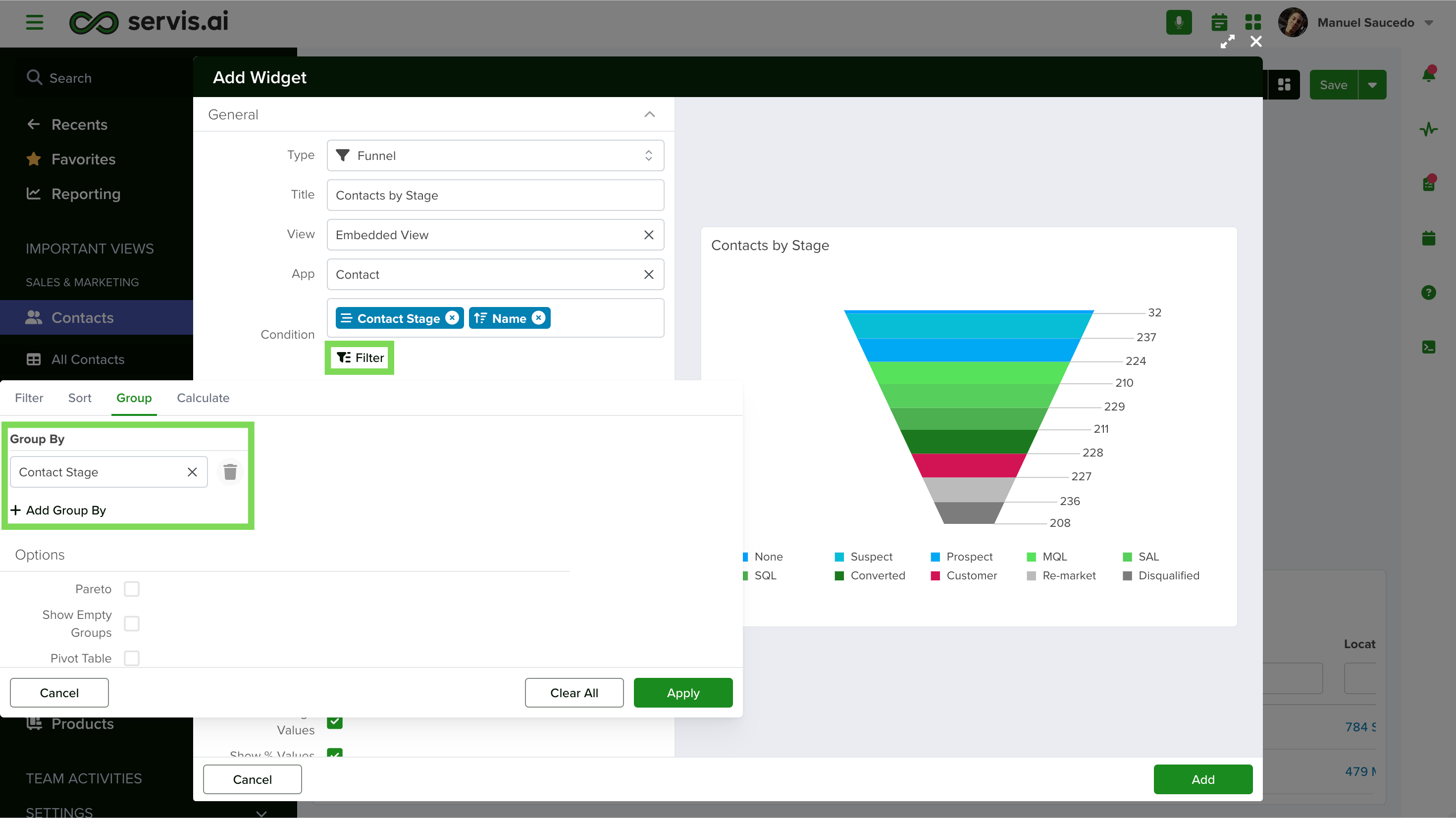Click the Customer legend swatch
This screenshot has width=1456, height=818.
pyautogui.click(x=935, y=575)
